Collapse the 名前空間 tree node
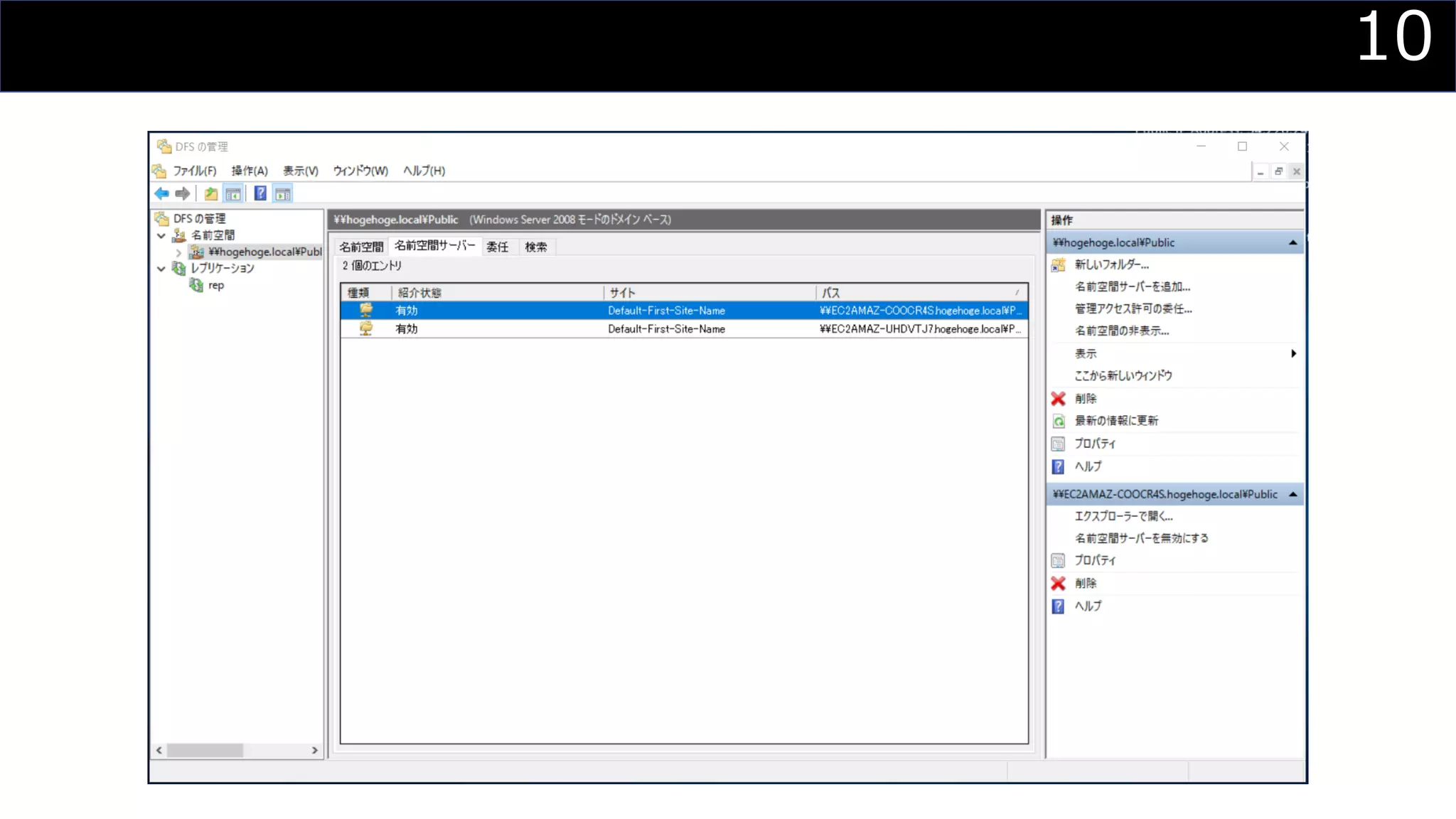This screenshot has width=1456, height=819. point(161,235)
